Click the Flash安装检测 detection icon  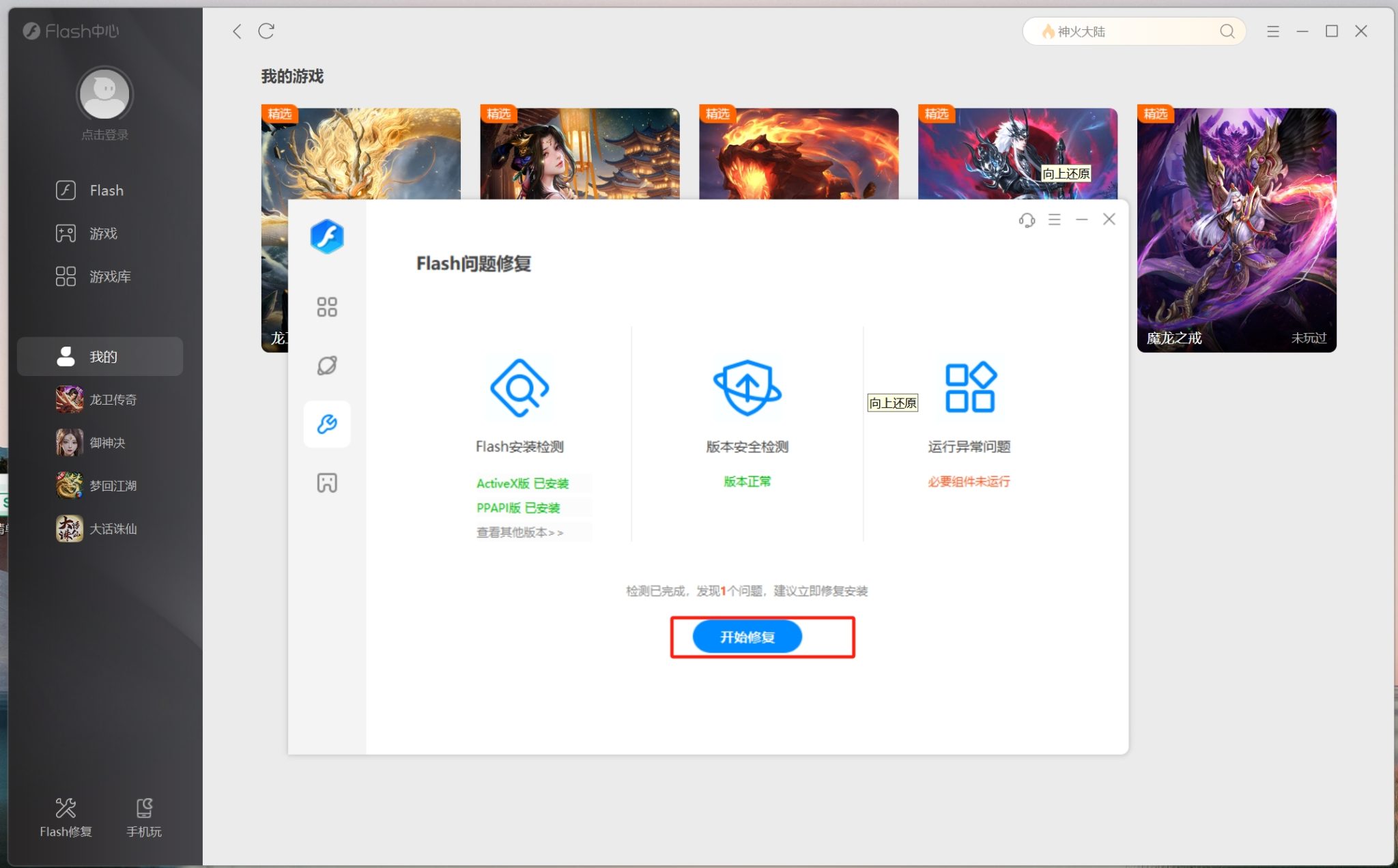click(520, 389)
